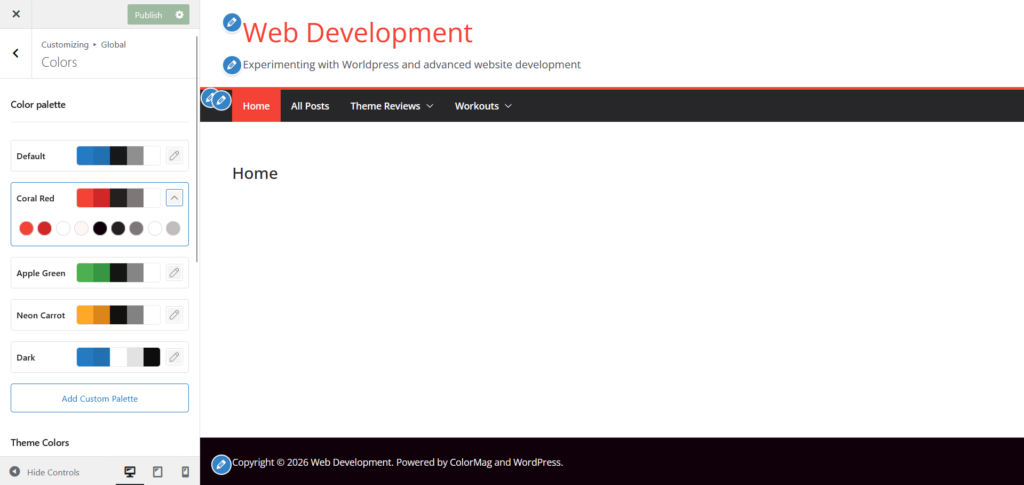Collapse the Coral Red palette chevron

(x=174, y=198)
